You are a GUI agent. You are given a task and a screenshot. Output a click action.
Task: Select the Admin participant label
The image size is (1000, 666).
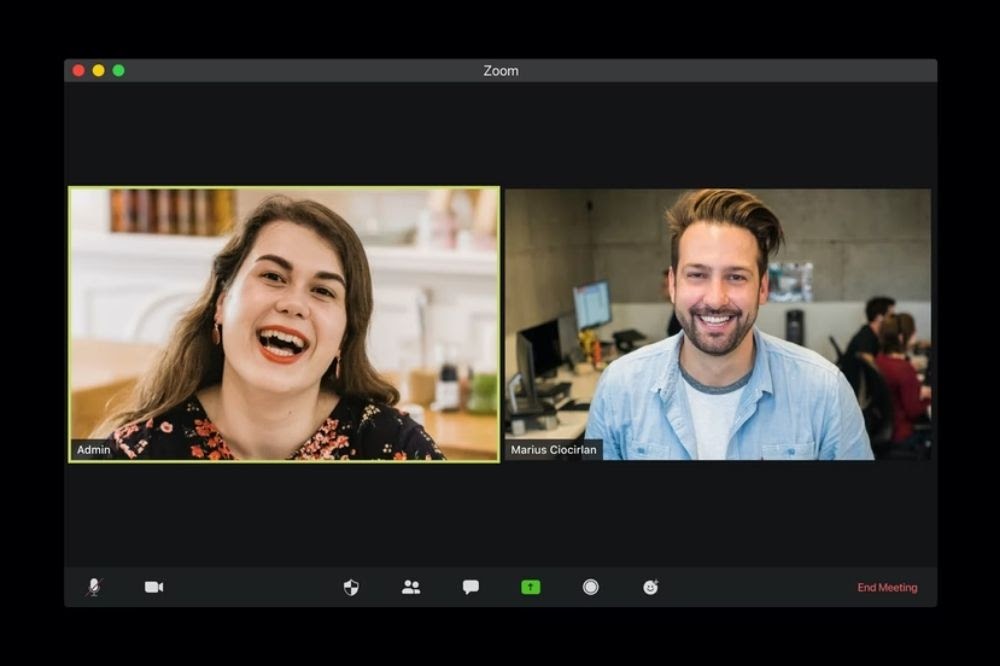[93, 450]
